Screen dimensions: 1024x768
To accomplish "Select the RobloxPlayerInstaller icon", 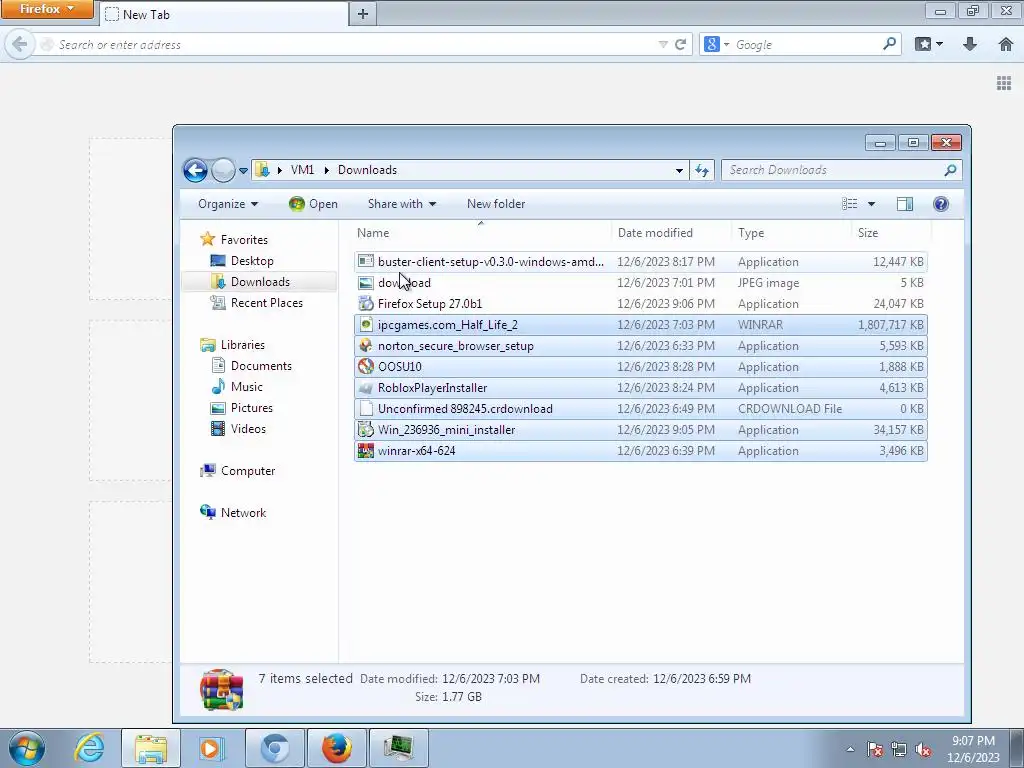I will [366, 388].
